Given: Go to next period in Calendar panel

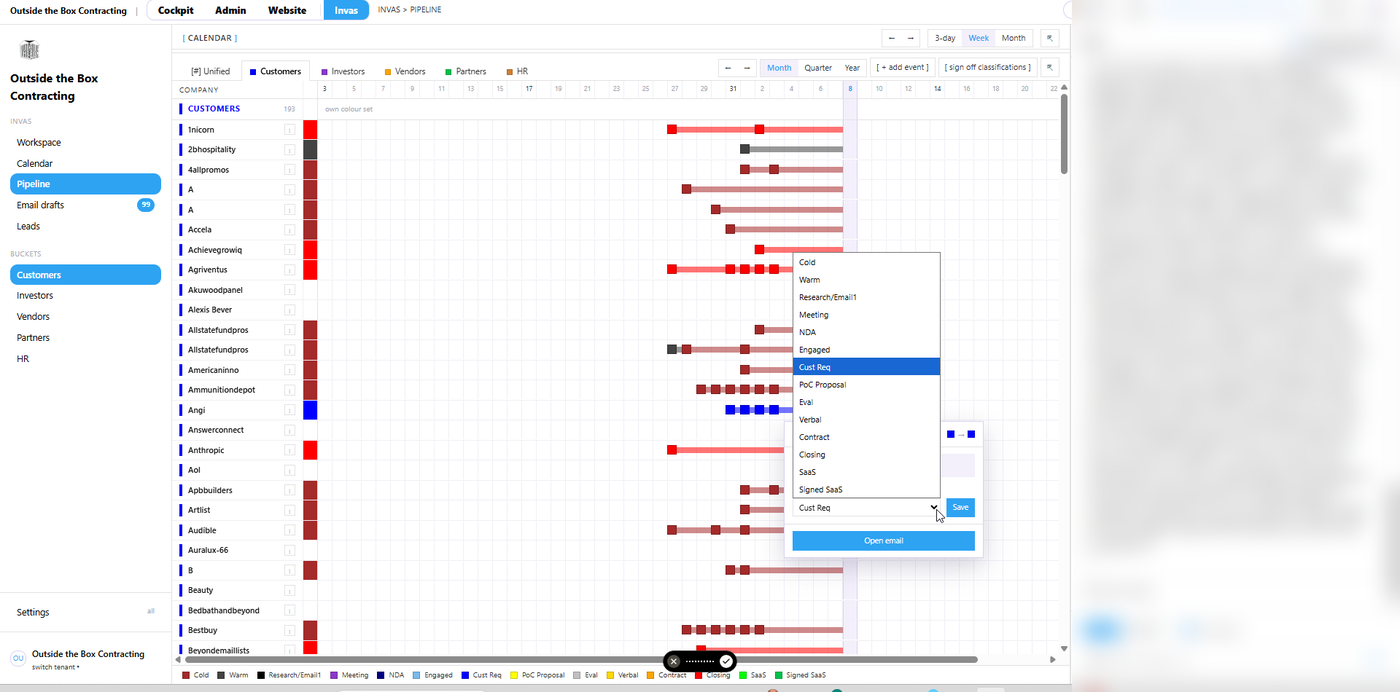Looking at the screenshot, I should point(910,38).
